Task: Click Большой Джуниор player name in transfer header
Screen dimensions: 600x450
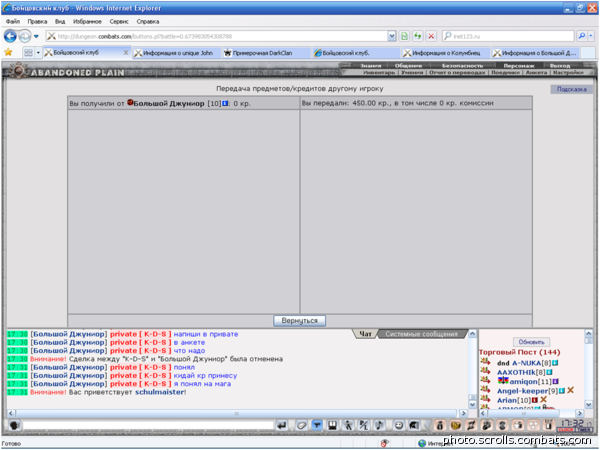Action: coord(169,103)
